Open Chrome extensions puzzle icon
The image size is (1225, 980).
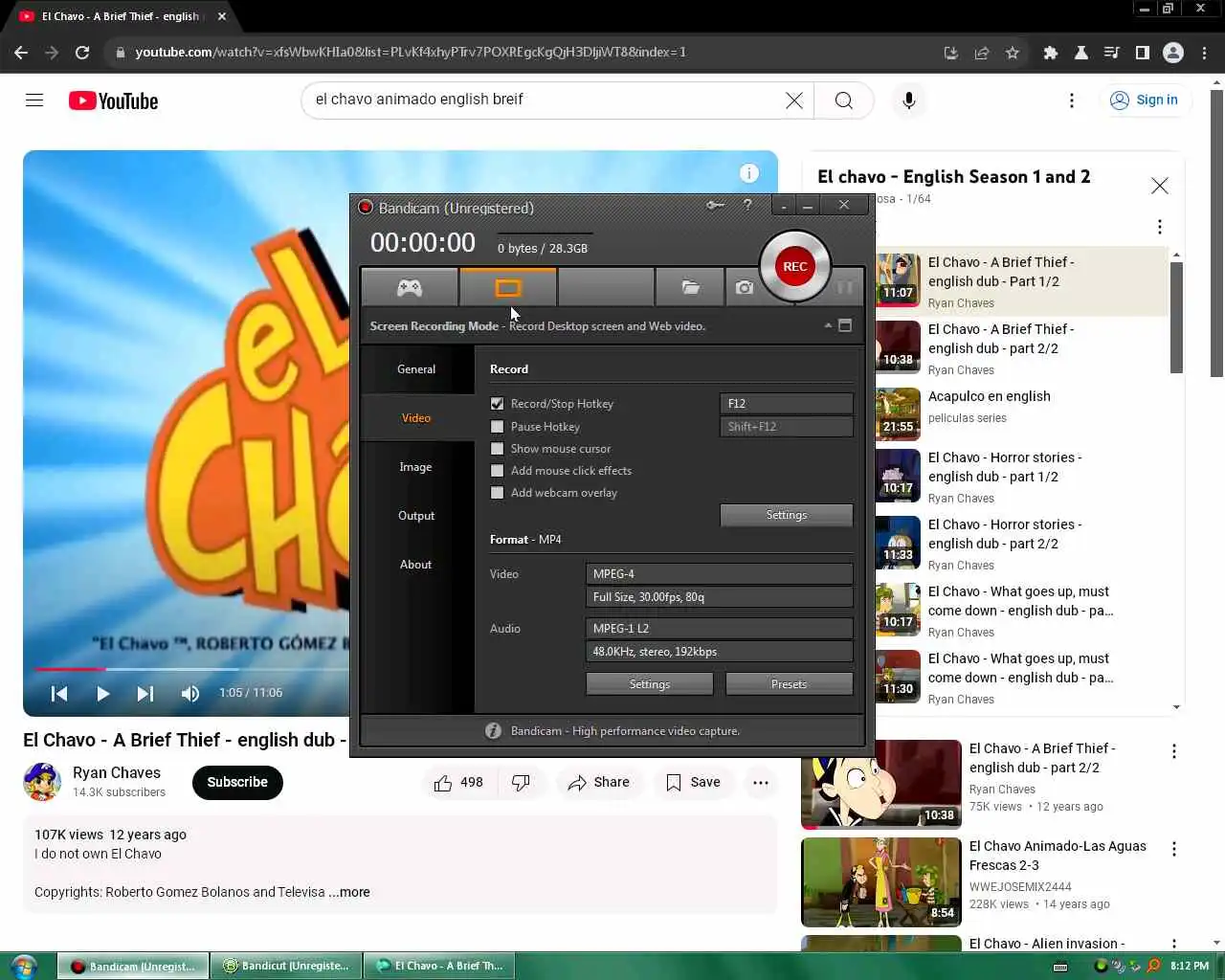[1051, 53]
